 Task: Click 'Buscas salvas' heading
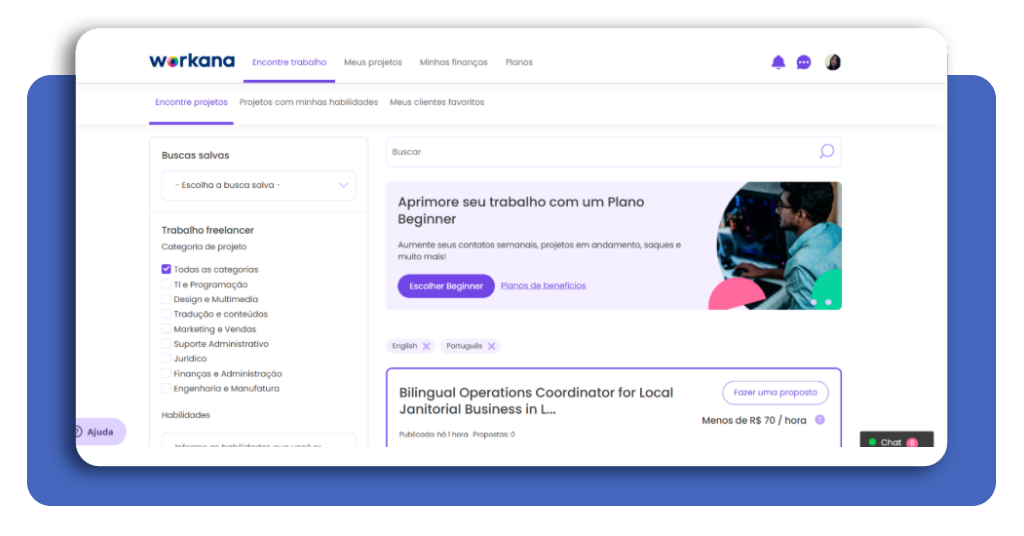click(x=195, y=155)
